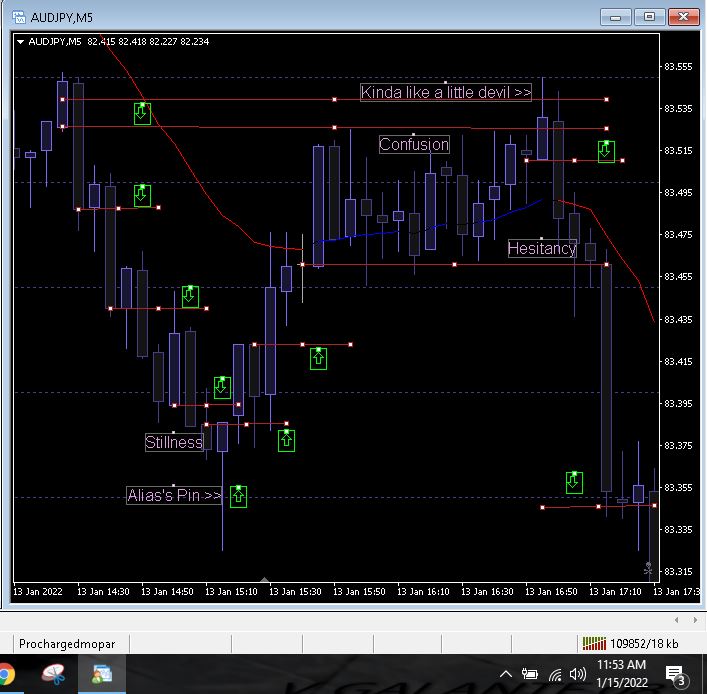Click the chart shift triangle marker on time axis

tap(265, 579)
